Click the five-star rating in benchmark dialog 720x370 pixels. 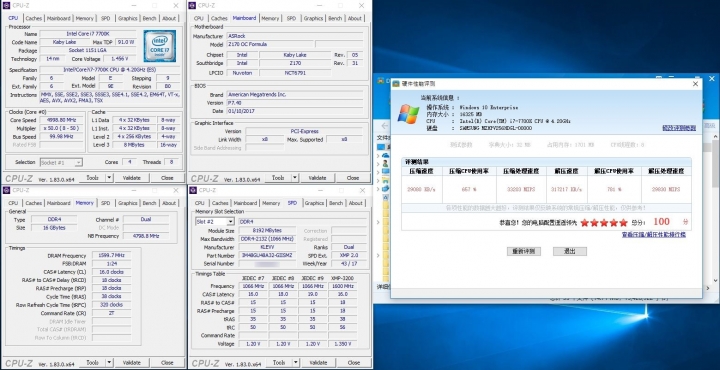604,223
